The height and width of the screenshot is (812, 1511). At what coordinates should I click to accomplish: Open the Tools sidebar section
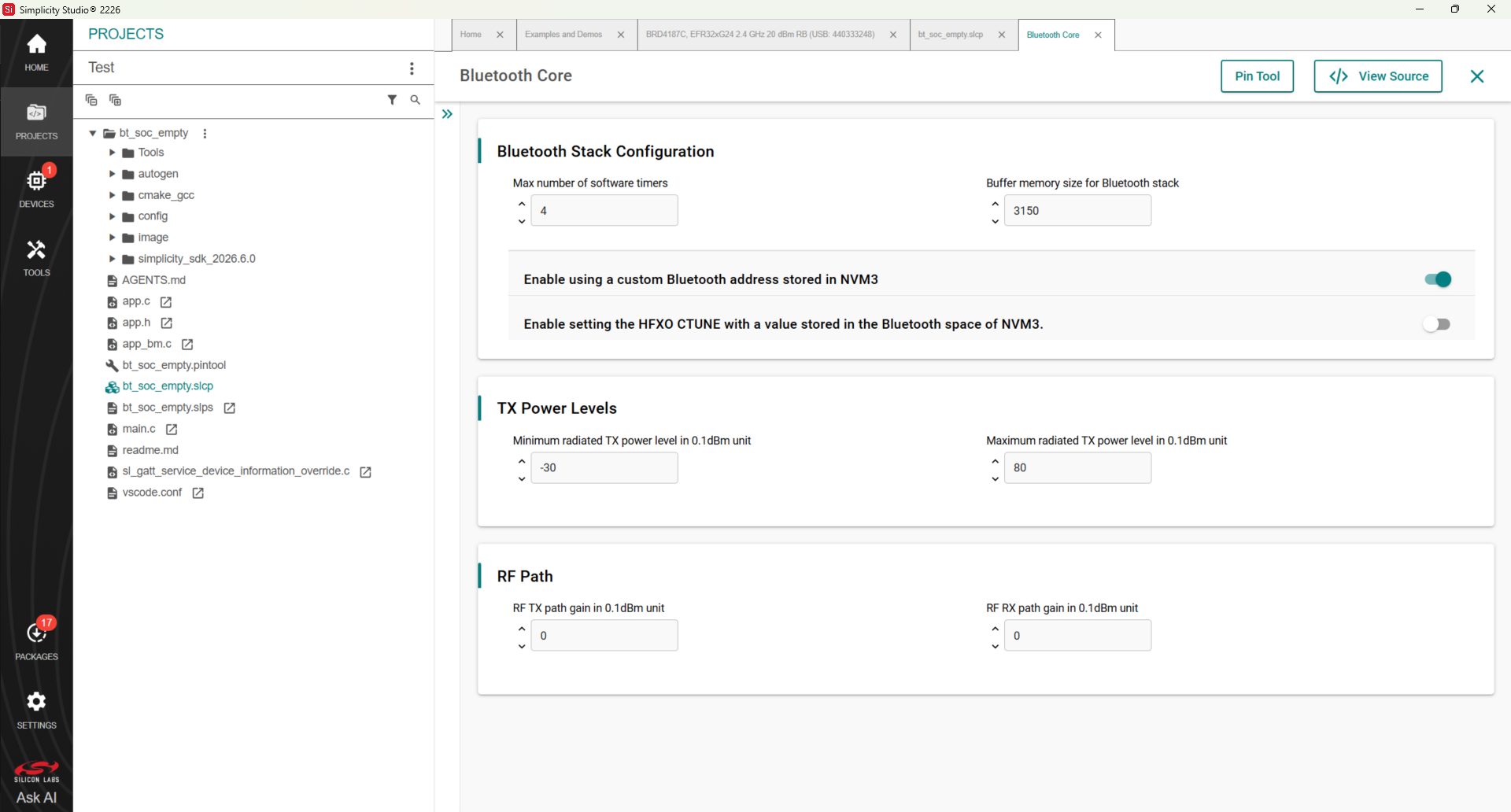click(36, 257)
